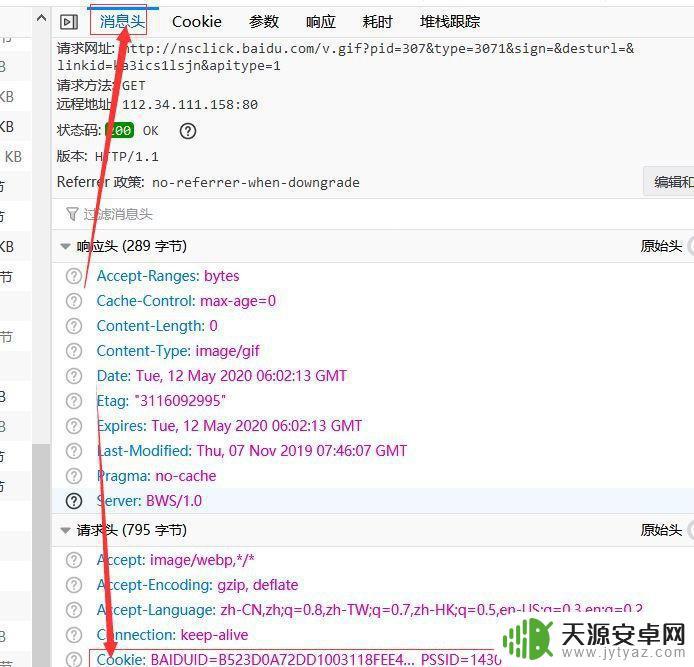Open the 响应 response tab
The image size is (694, 667).
click(321, 22)
